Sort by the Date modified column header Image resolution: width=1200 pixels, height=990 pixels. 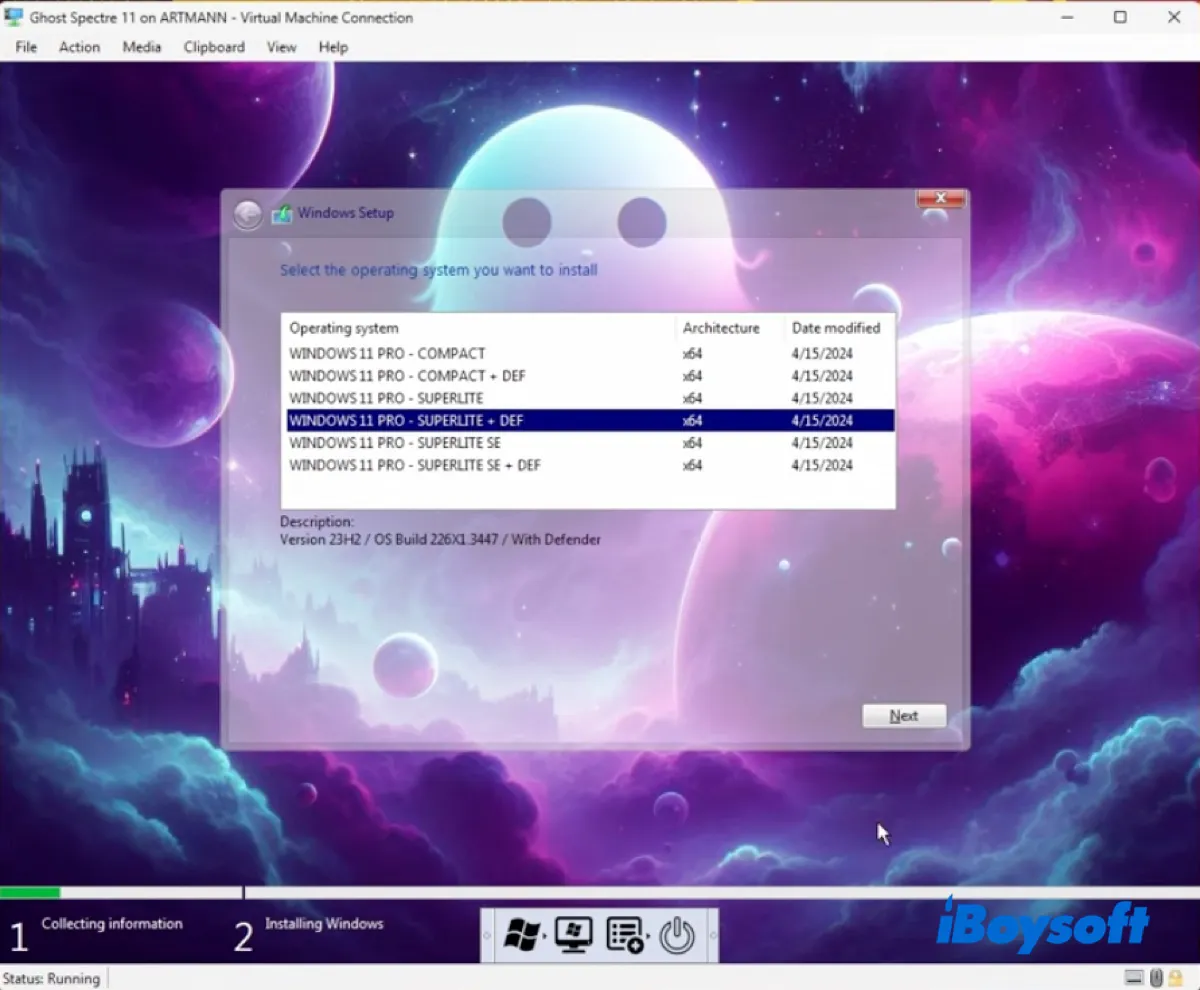click(x=836, y=328)
